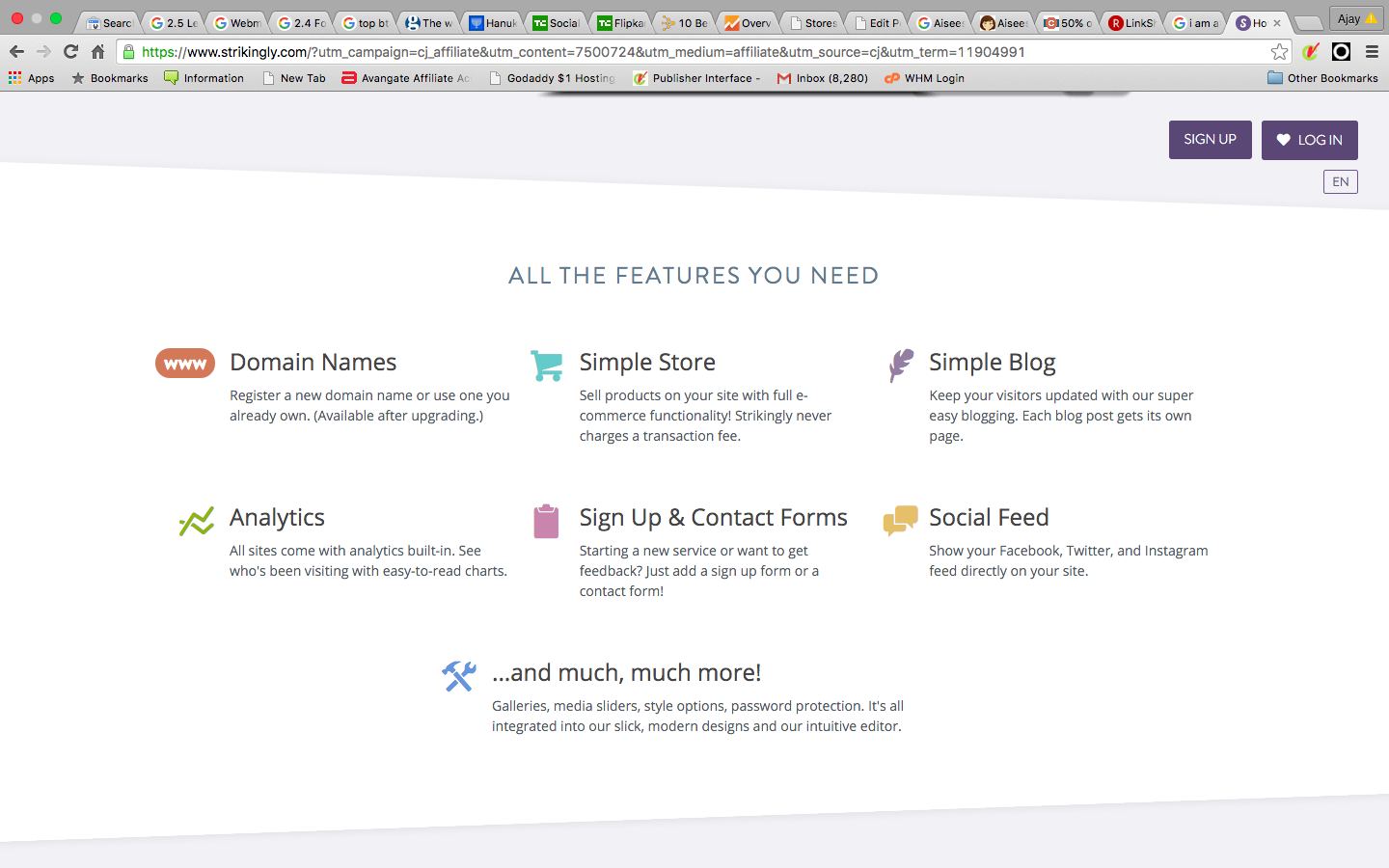Screen dimensions: 1389x868
Task: Bookmark this page with the star icon
Action: tap(1279, 52)
